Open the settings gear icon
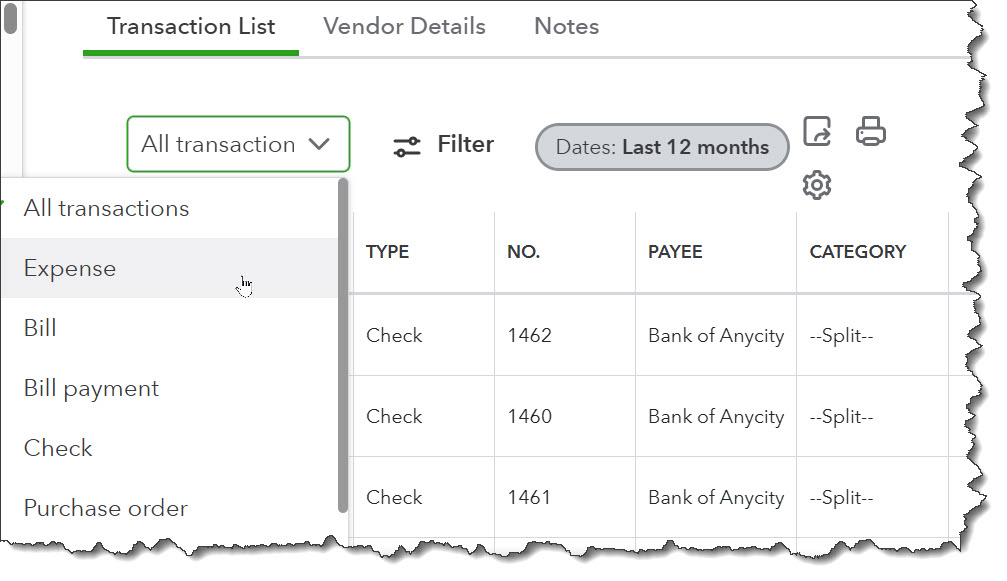1007x581 pixels. pyautogui.click(x=817, y=185)
